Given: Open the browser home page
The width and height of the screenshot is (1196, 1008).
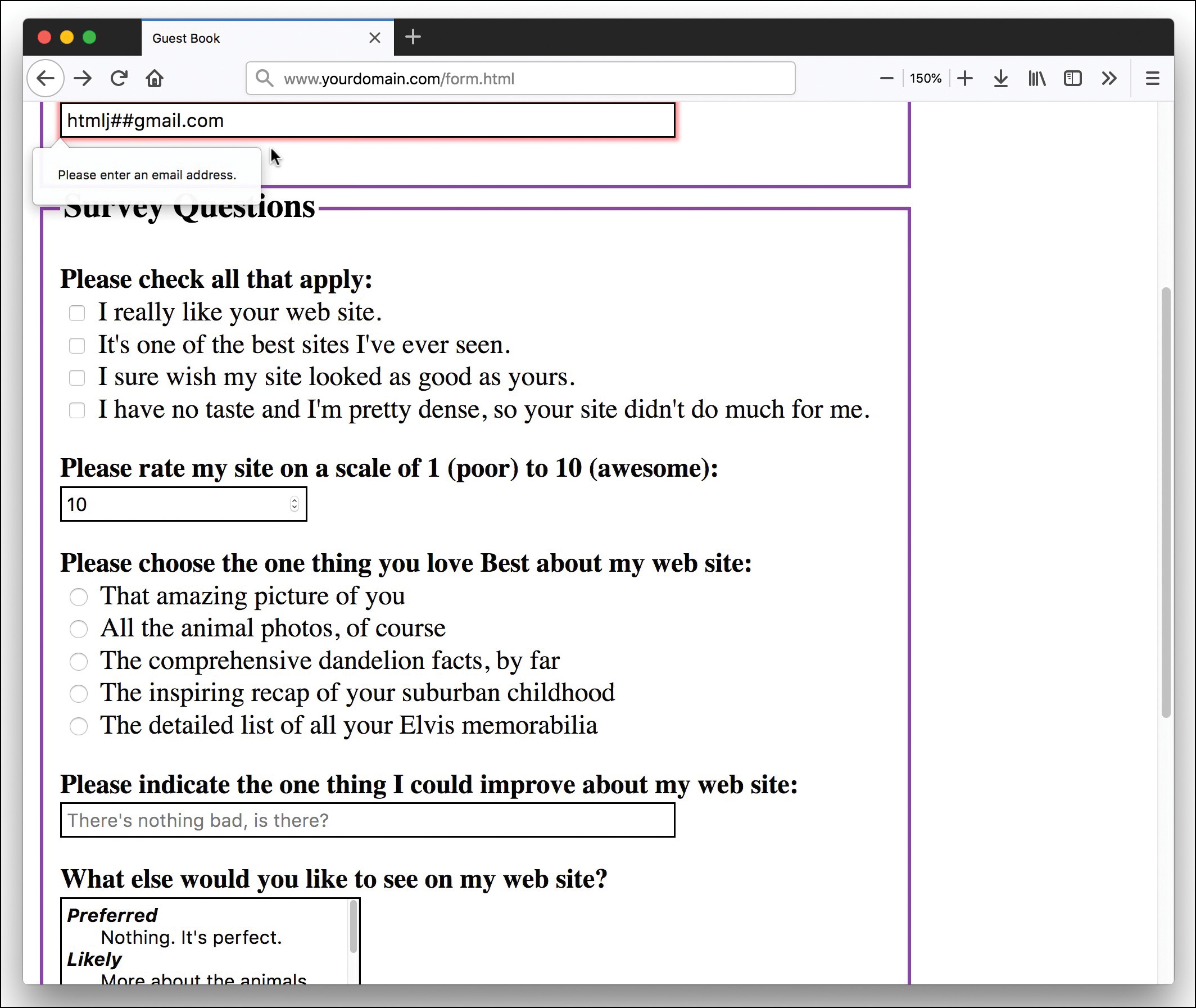Looking at the screenshot, I should 155,78.
